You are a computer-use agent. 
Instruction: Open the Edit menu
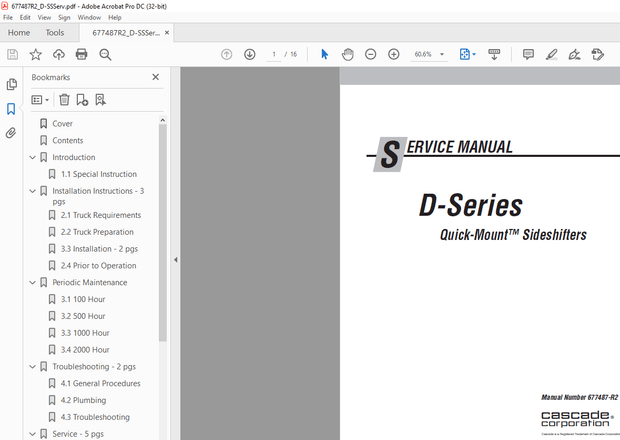(25, 17)
